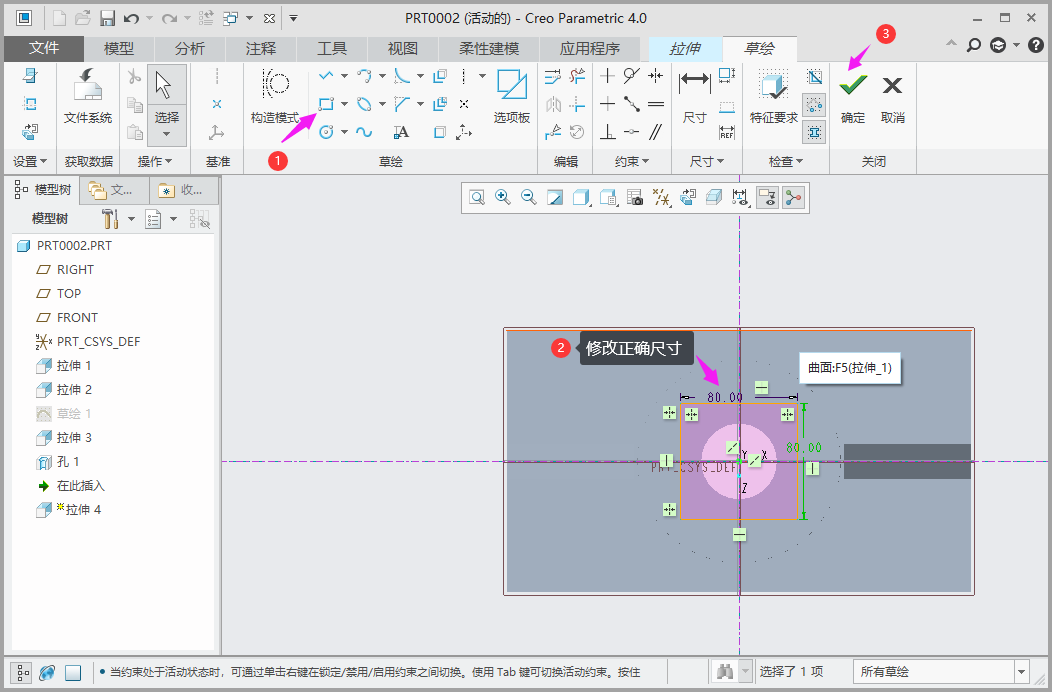This screenshot has width=1052, height=692.
Task: Click the zoom in icon in view toolbar
Action: (x=503, y=198)
